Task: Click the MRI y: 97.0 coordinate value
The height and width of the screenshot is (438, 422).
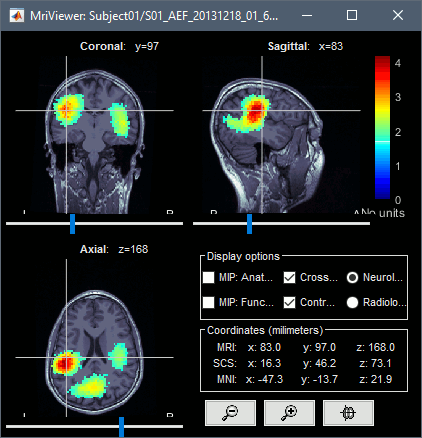Action: [x=319, y=347]
